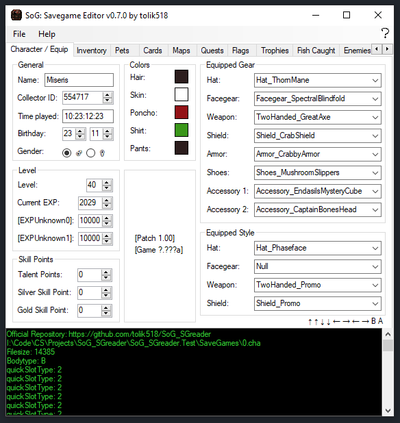Switch to the Pets tab
Screen dimensions: 400x423
click(x=122, y=51)
